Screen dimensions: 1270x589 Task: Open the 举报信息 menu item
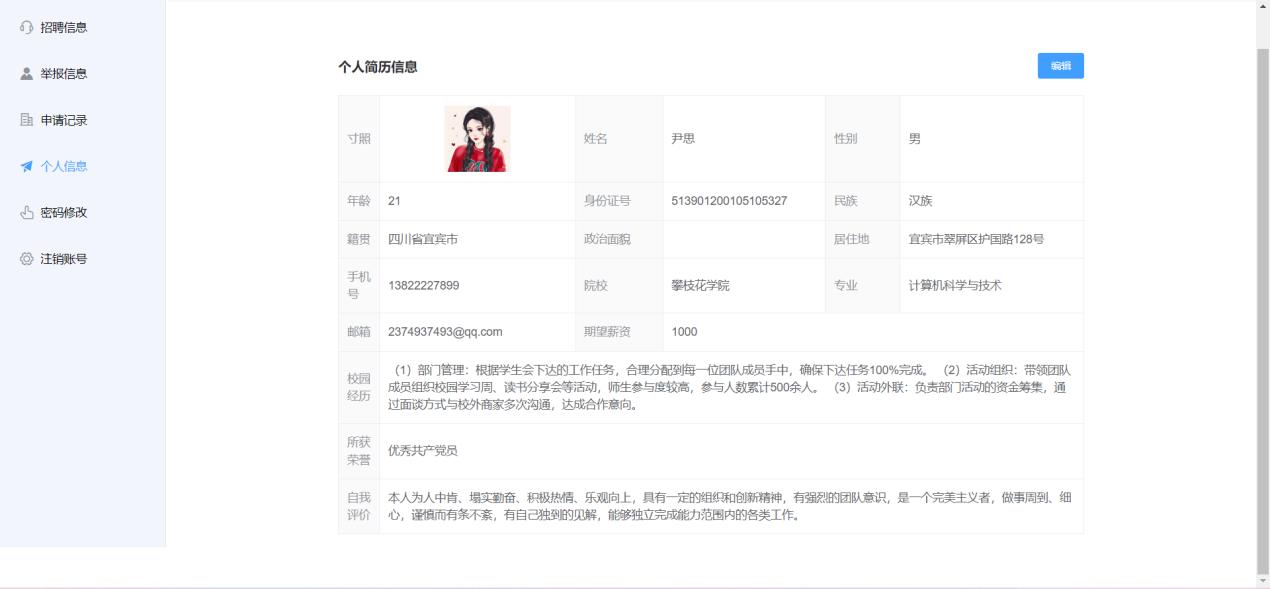pos(82,74)
